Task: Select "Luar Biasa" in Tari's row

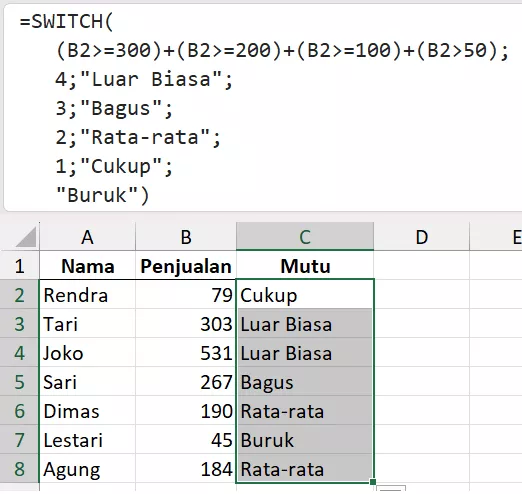Action: pos(305,324)
